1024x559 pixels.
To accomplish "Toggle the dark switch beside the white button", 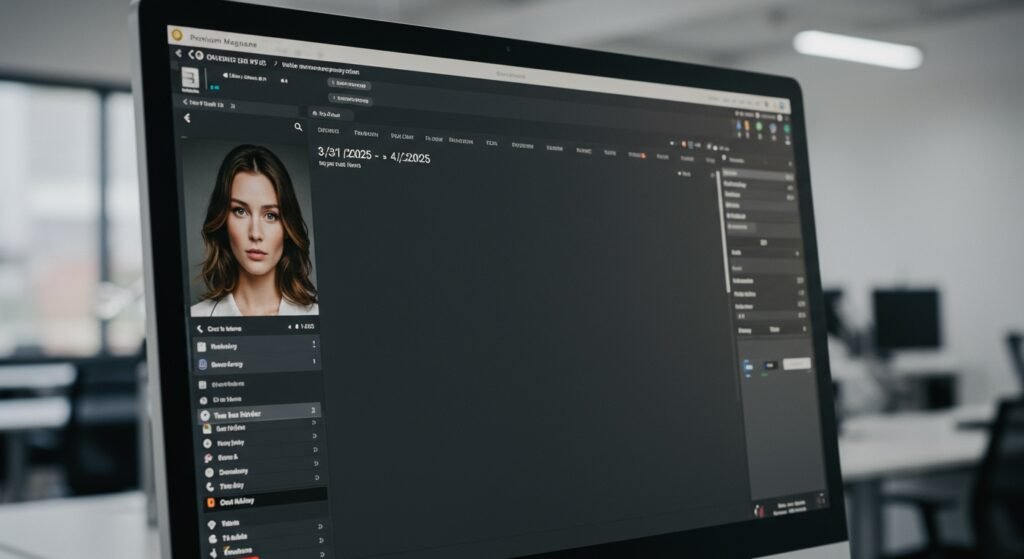I will click(769, 366).
